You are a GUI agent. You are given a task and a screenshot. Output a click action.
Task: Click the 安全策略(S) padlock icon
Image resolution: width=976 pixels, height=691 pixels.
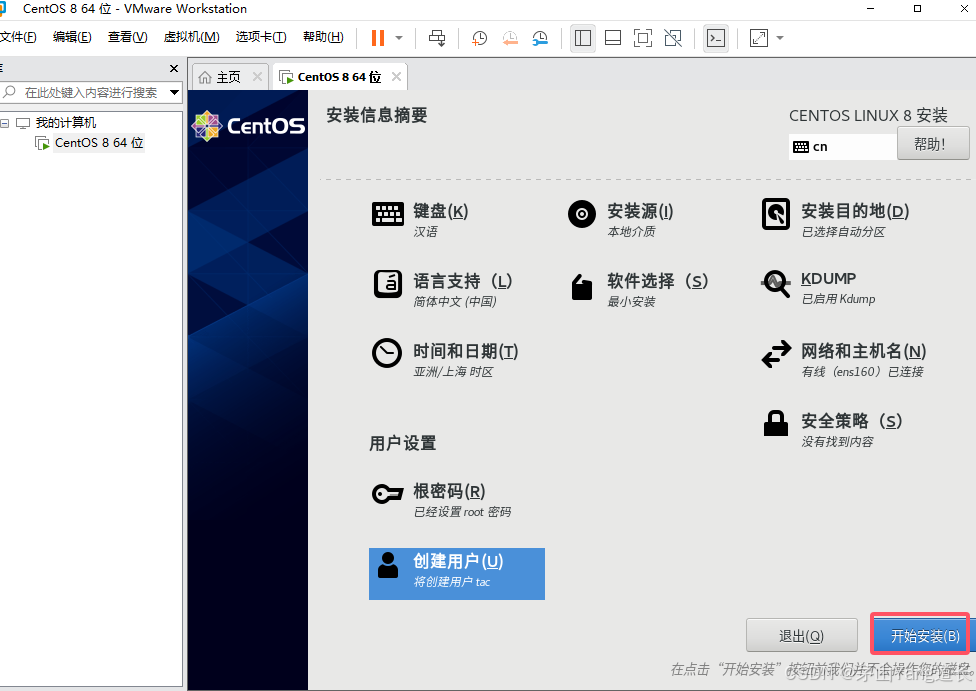pyautogui.click(x=776, y=423)
